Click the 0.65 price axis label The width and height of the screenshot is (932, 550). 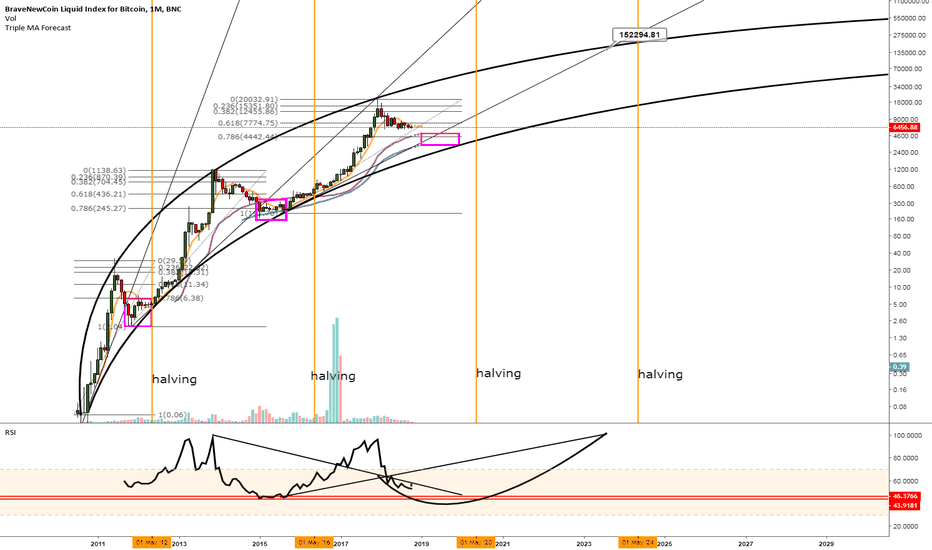tap(902, 355)
